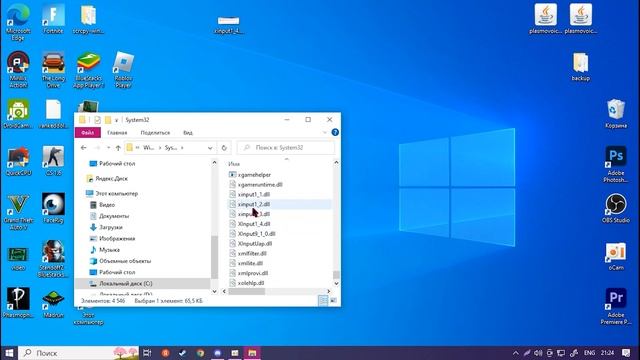Select the Phasmophobia desktop icon
This screenshot has height=360, width=640.
(x=18, y=303)
